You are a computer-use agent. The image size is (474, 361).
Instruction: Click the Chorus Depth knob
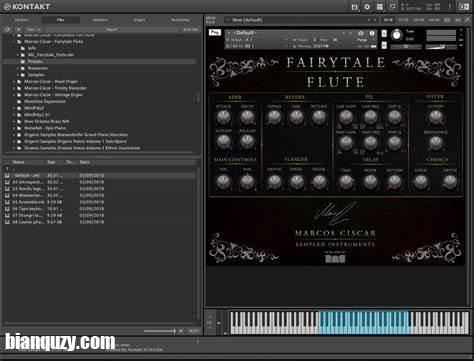449,182
